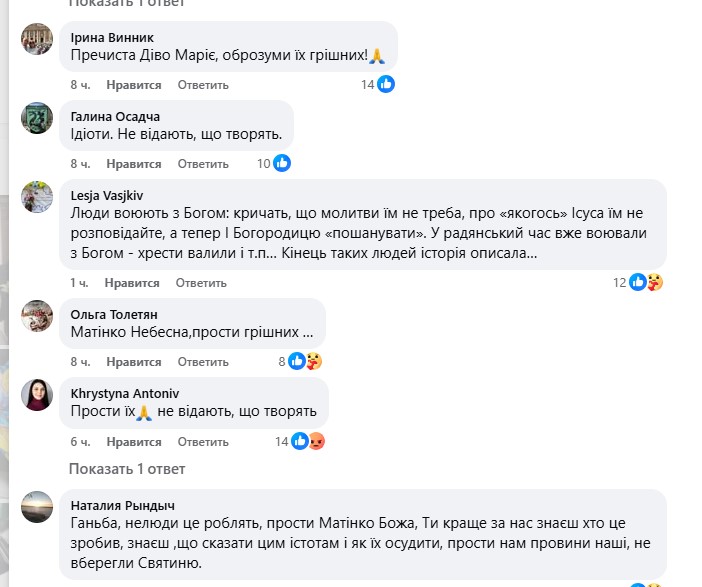702x587 pixels.
Task: Toggle 'Нравится' on Lesja Vasjkiv's comment
Action: (x=133, y=282)
